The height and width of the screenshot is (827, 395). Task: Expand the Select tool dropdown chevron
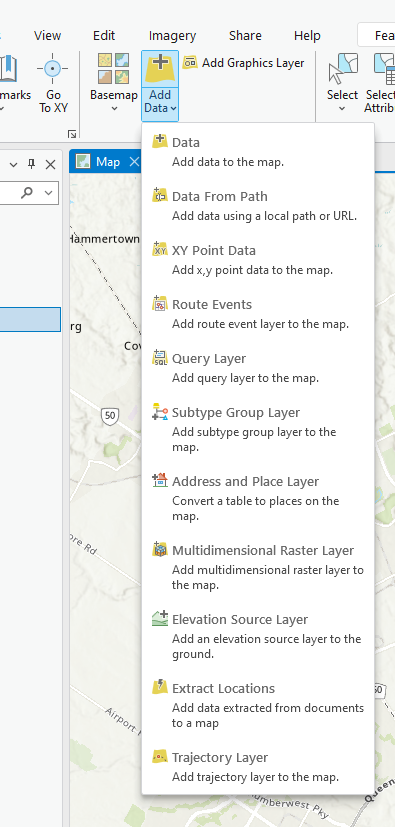click(x=342, y=109)
